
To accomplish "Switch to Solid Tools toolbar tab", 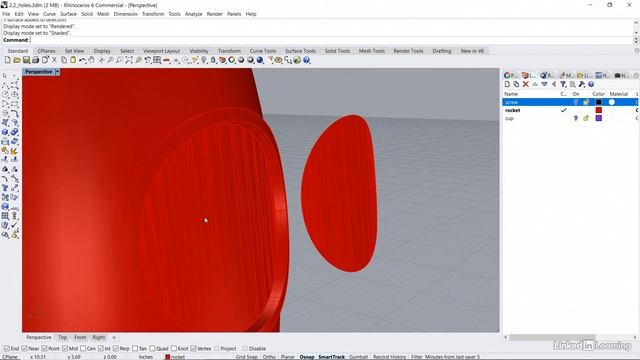I will 337,51.
